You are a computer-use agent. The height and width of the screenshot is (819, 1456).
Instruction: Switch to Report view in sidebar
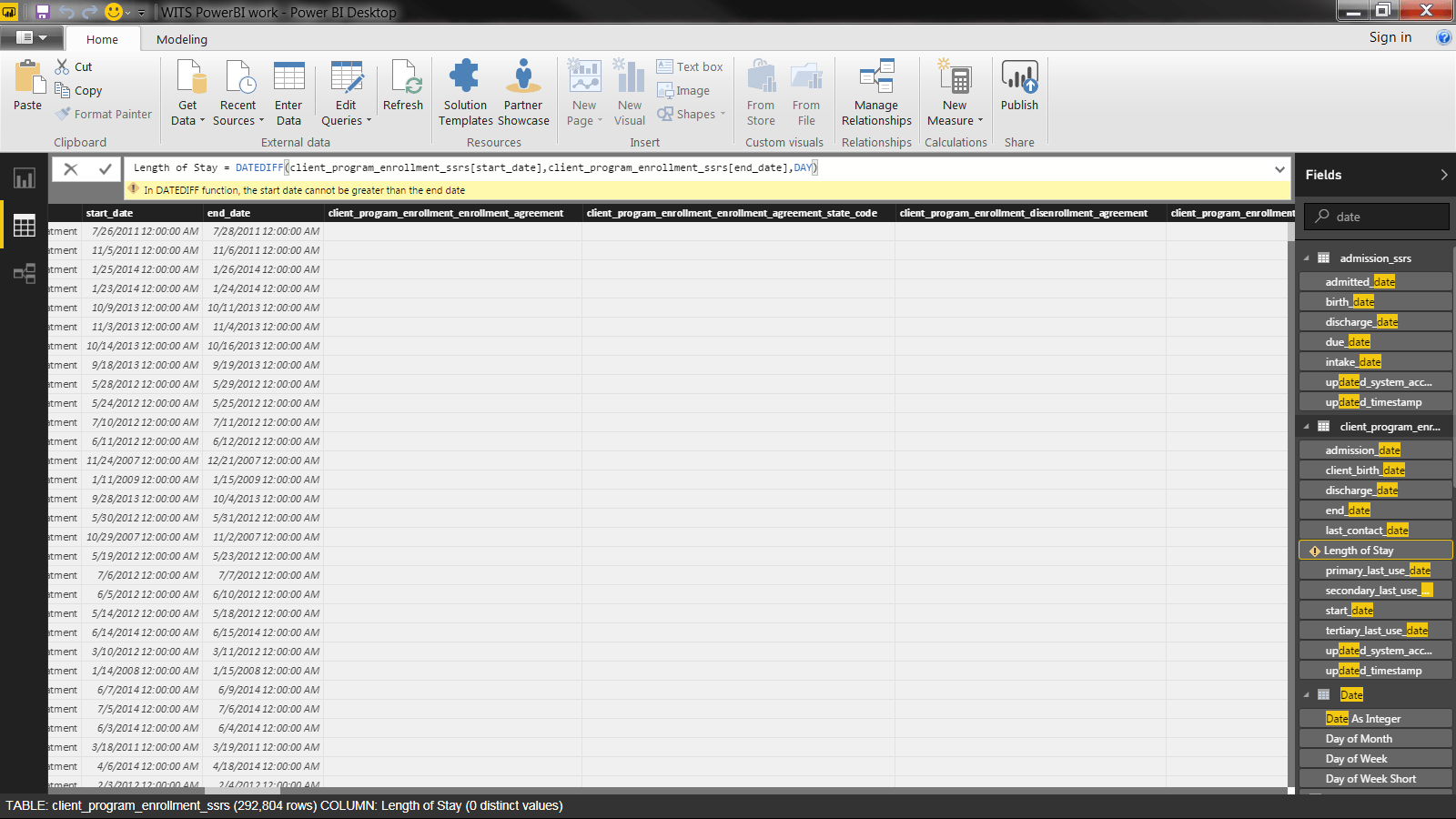coord(25,178)
